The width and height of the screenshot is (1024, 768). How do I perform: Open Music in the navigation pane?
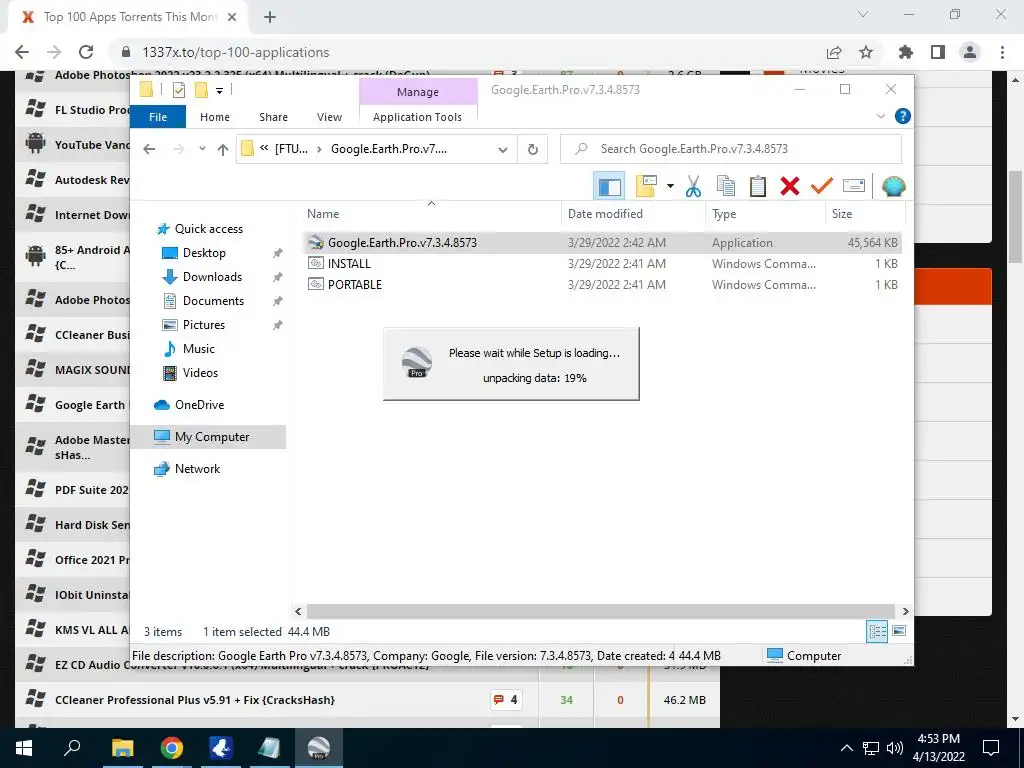point(199,349)
